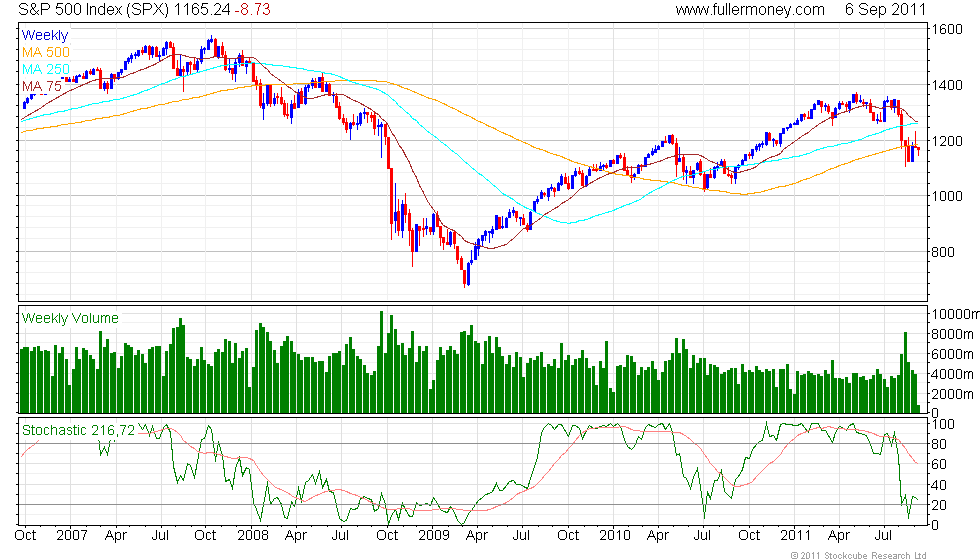Viewport: 980px width, 560px height.
Task: Click the 6000m volume axis value
Action: point(952,354)
